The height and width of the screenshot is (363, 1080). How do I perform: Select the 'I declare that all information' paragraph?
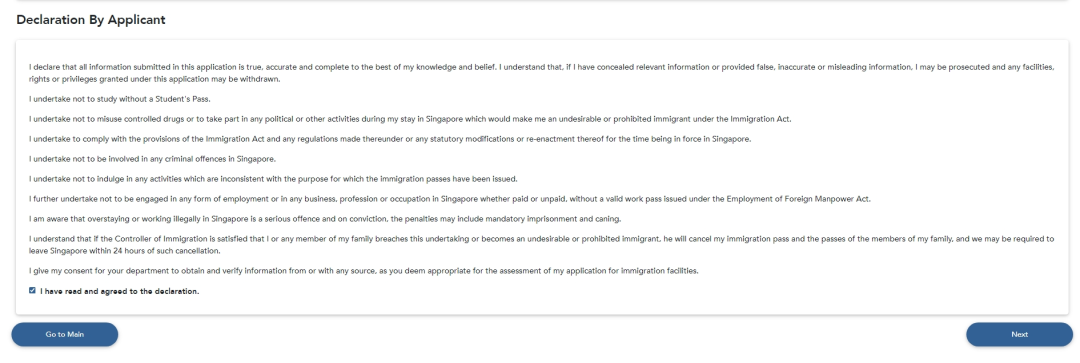tap(541, 73)
